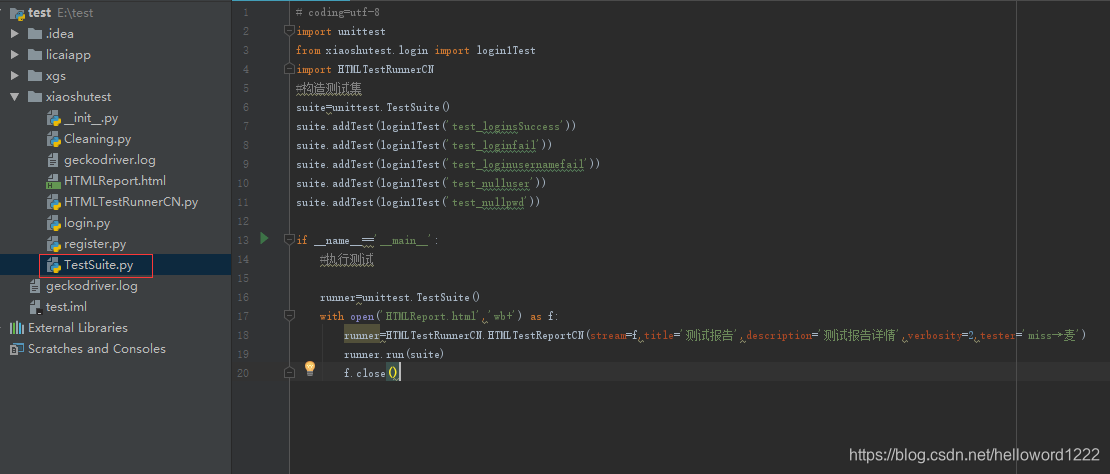Fold the import block on line 2
Viewport: 1110px width, 474px height.
(288, 31)
